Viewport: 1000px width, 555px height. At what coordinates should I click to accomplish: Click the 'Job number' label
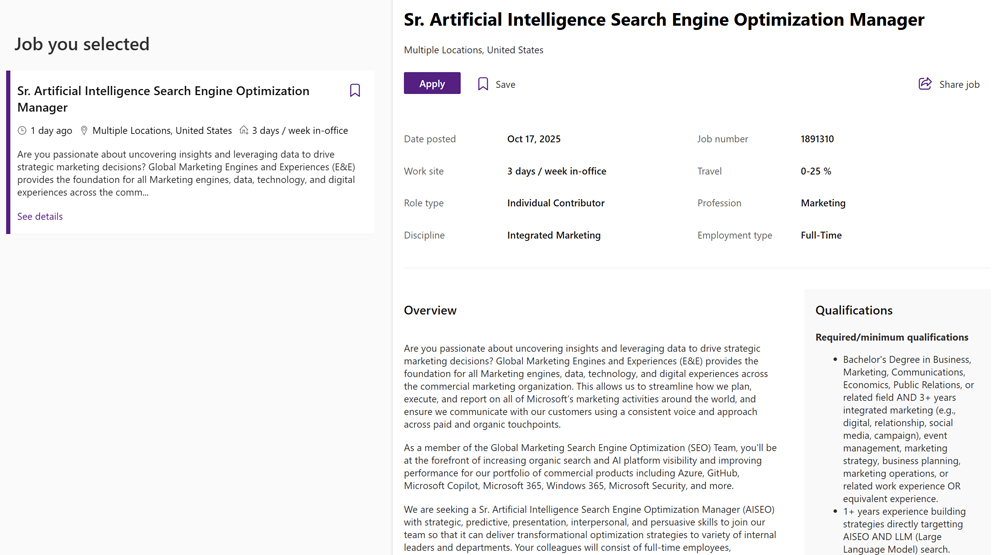[x=723, y=138]
